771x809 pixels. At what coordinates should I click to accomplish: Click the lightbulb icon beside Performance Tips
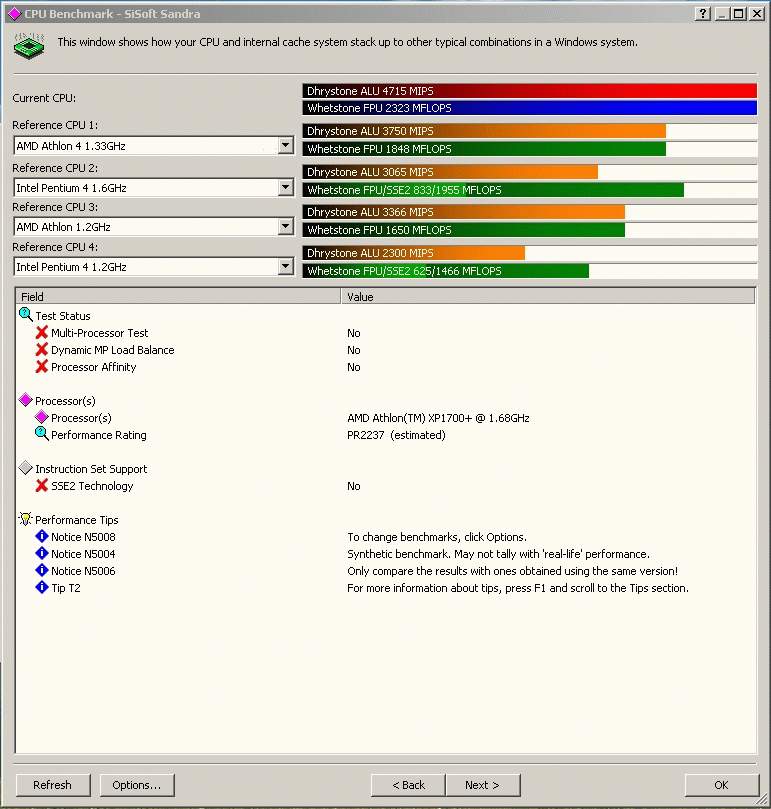tap(26, 519)
